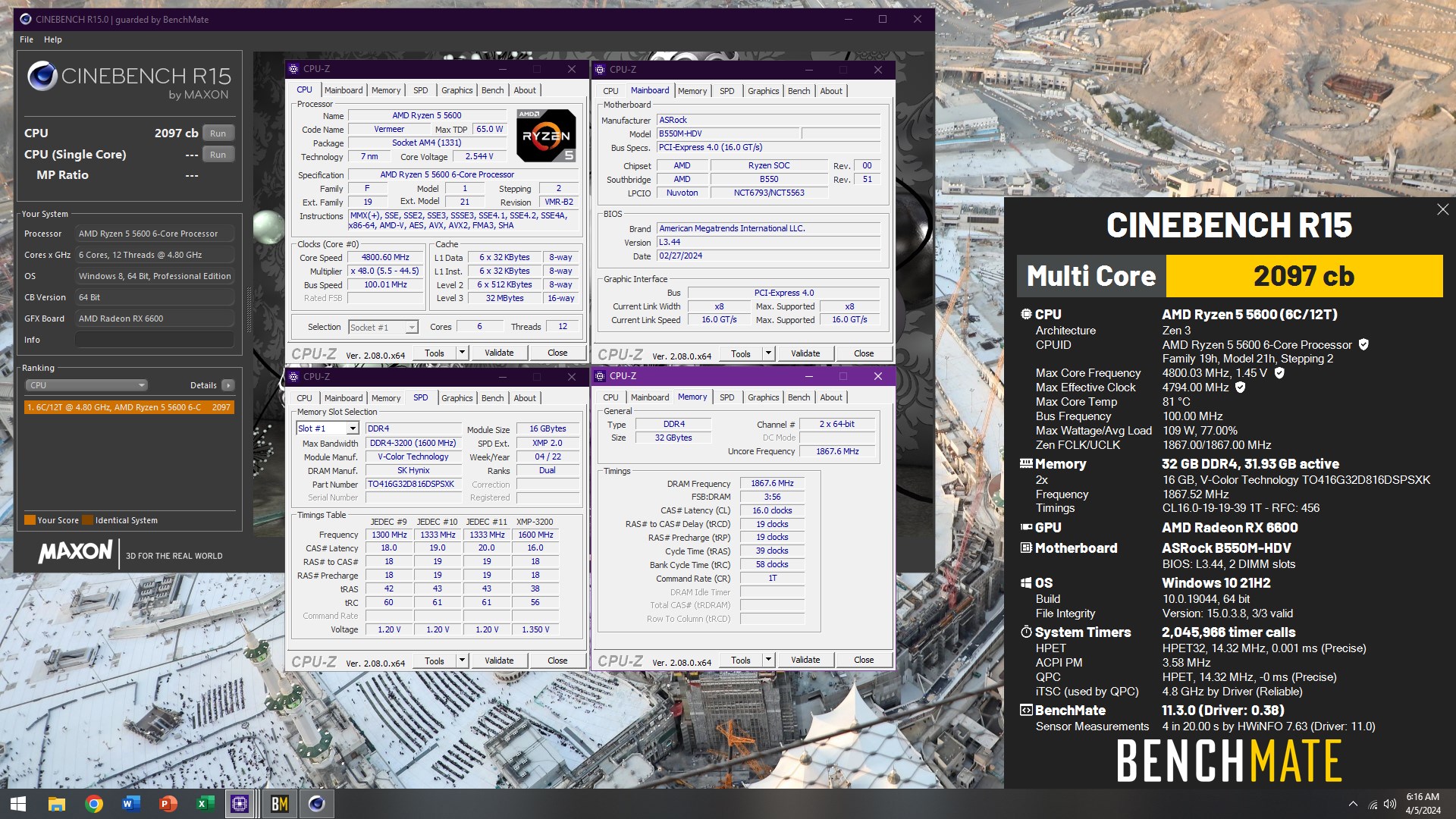Open Graphics tab in top-left CPU-Z
Image resolution: width=1456 pixels, height=819 pixels.
tap(457, 90)
